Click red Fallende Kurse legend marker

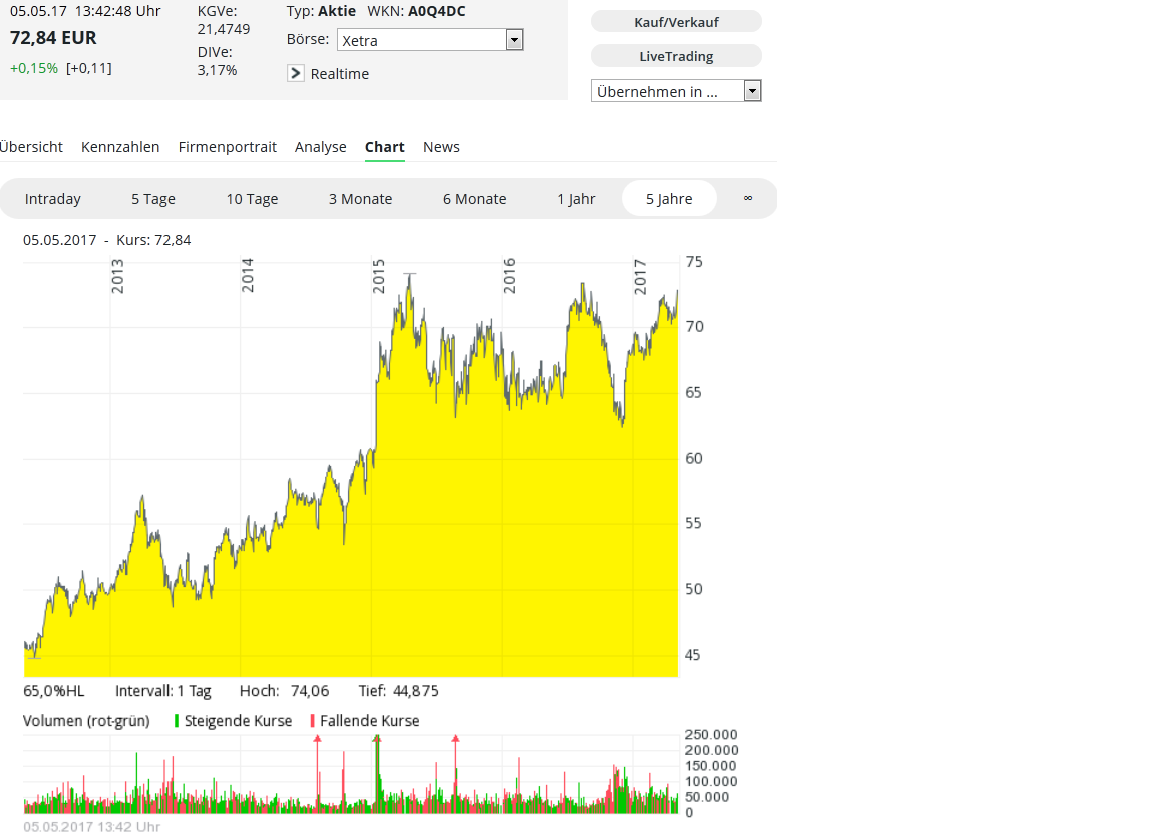point(313,721)
